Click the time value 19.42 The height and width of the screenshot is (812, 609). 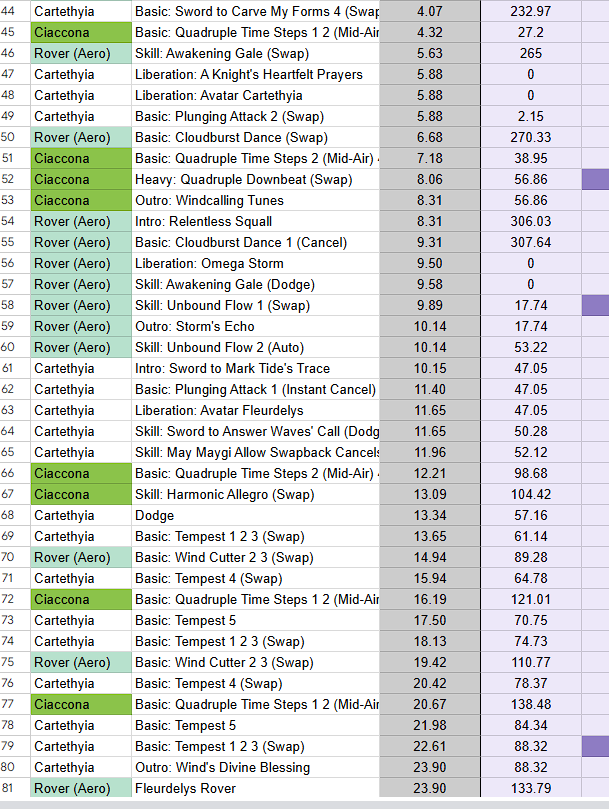tap(430, 662)
